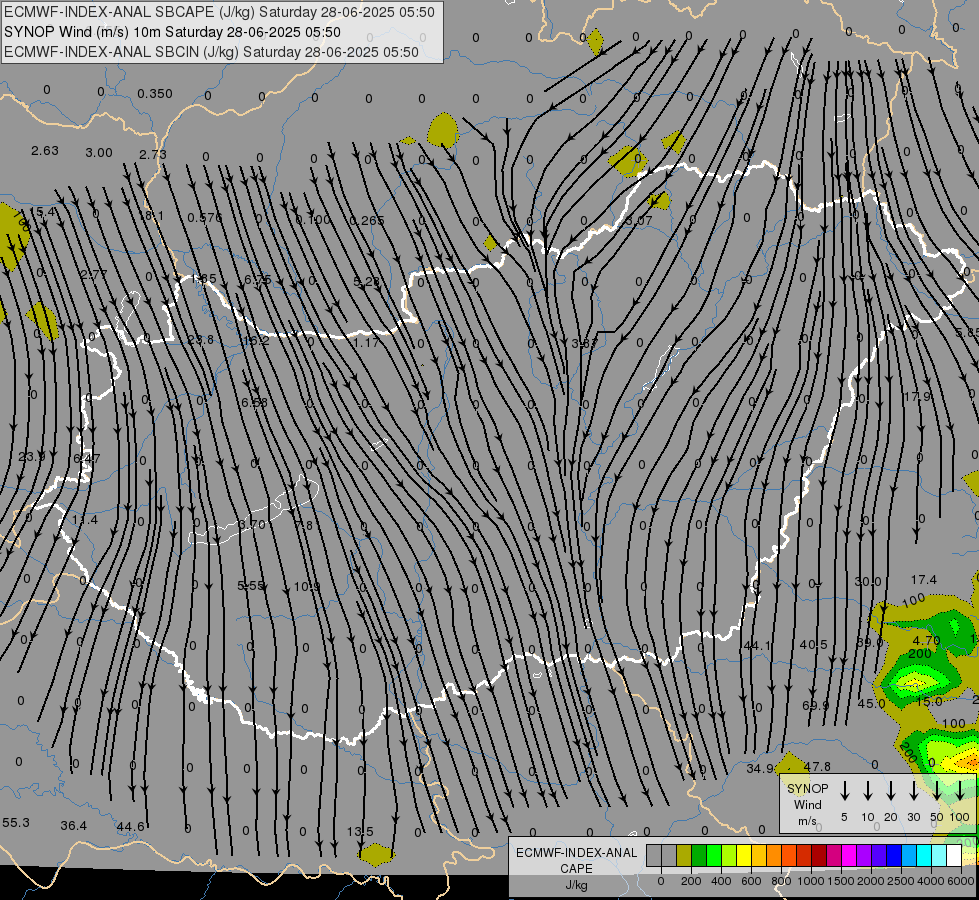This screenshot has height=900, width=979.
Task: Pick the dark green CAPE legend swatch
Action: pyautogui.click(x=699, y=856)
